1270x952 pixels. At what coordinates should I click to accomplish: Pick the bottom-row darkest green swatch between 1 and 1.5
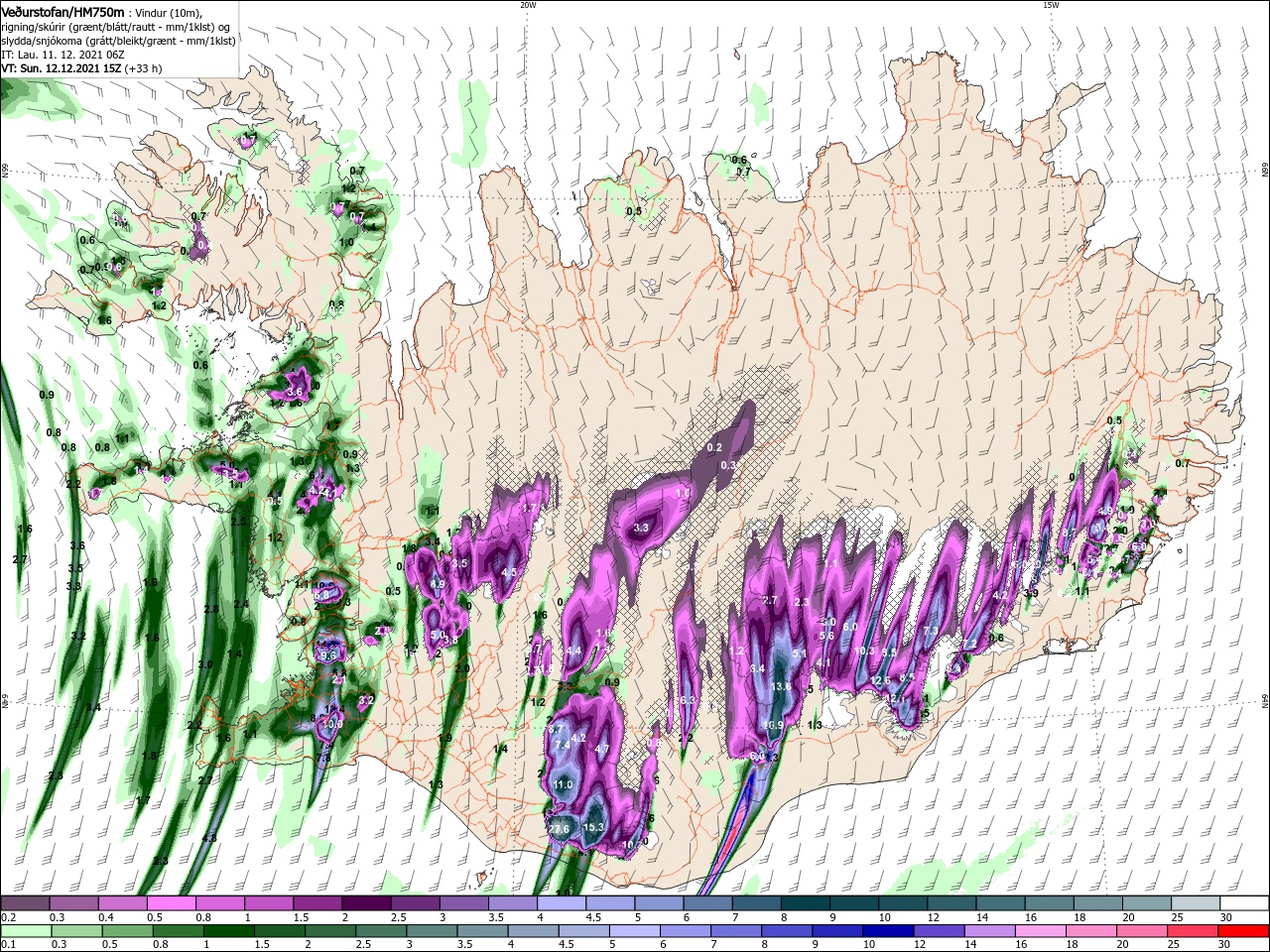(x=229, y=931)
